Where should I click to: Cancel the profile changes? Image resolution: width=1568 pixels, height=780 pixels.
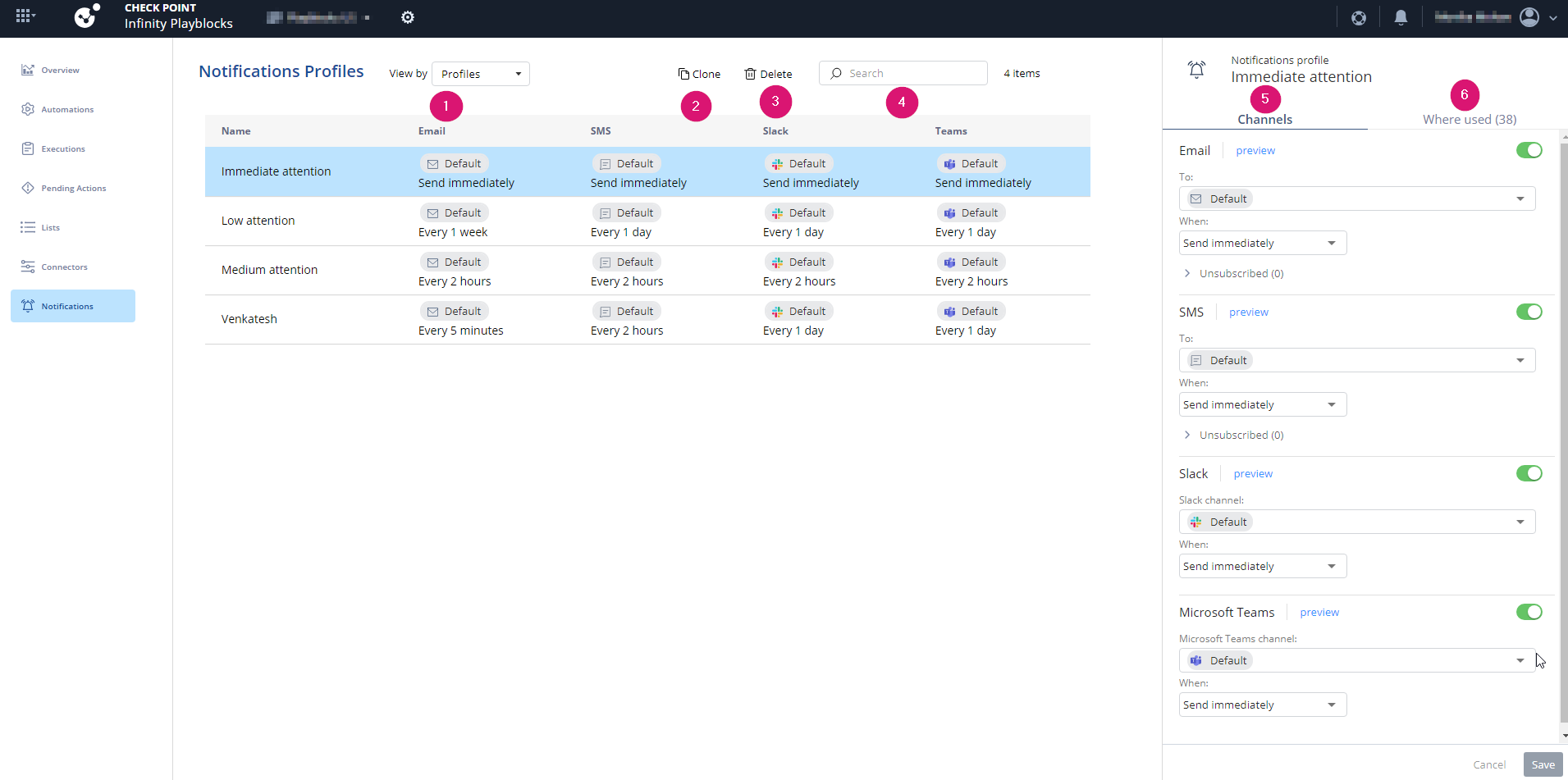click(1489, 764)
